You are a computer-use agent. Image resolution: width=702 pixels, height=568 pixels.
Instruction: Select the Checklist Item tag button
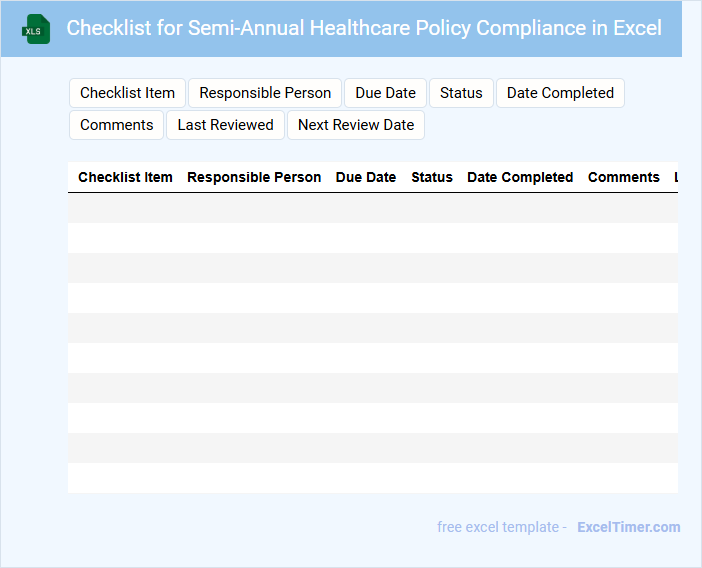[127, 93]
